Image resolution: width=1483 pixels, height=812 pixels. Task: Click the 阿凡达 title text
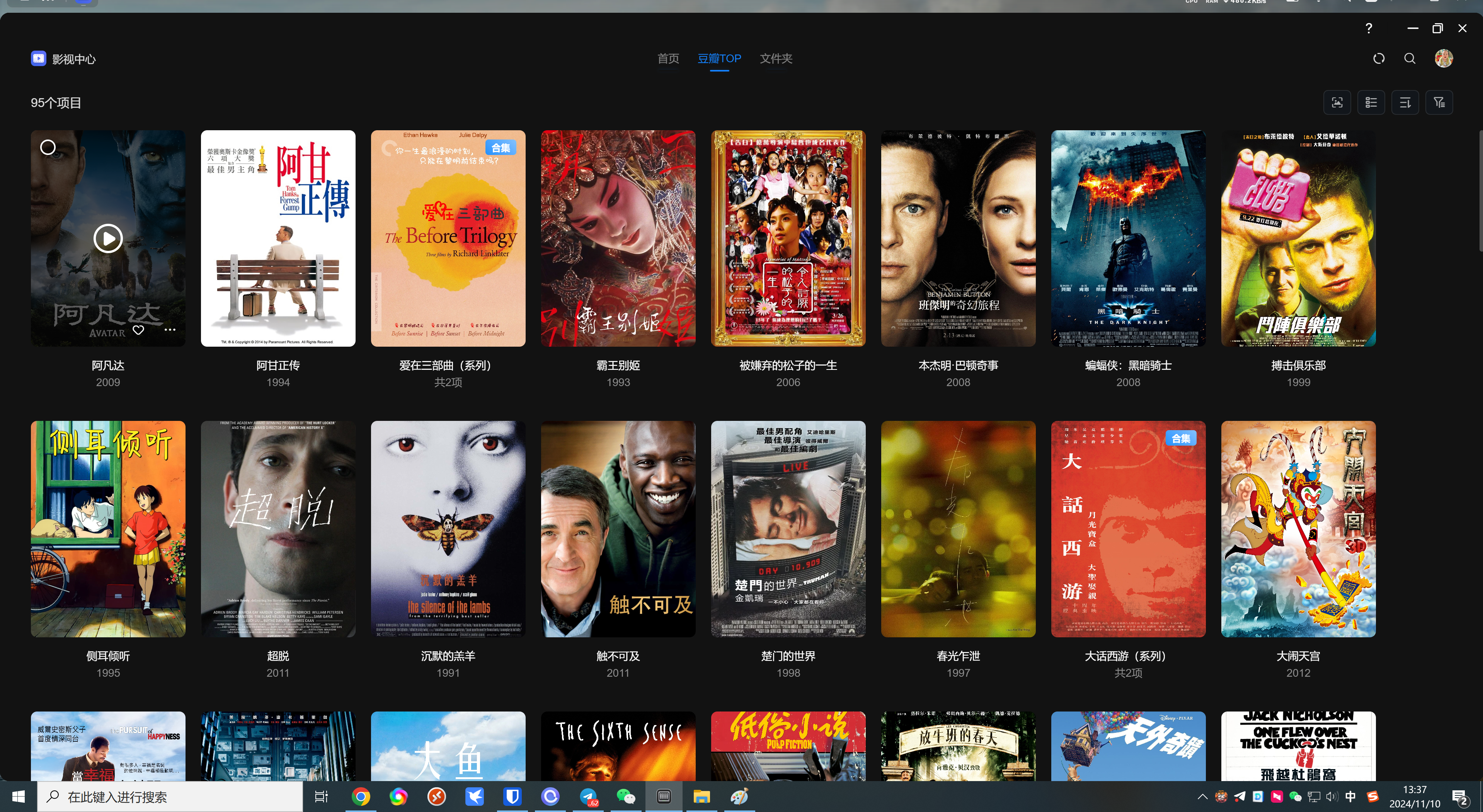108,366
